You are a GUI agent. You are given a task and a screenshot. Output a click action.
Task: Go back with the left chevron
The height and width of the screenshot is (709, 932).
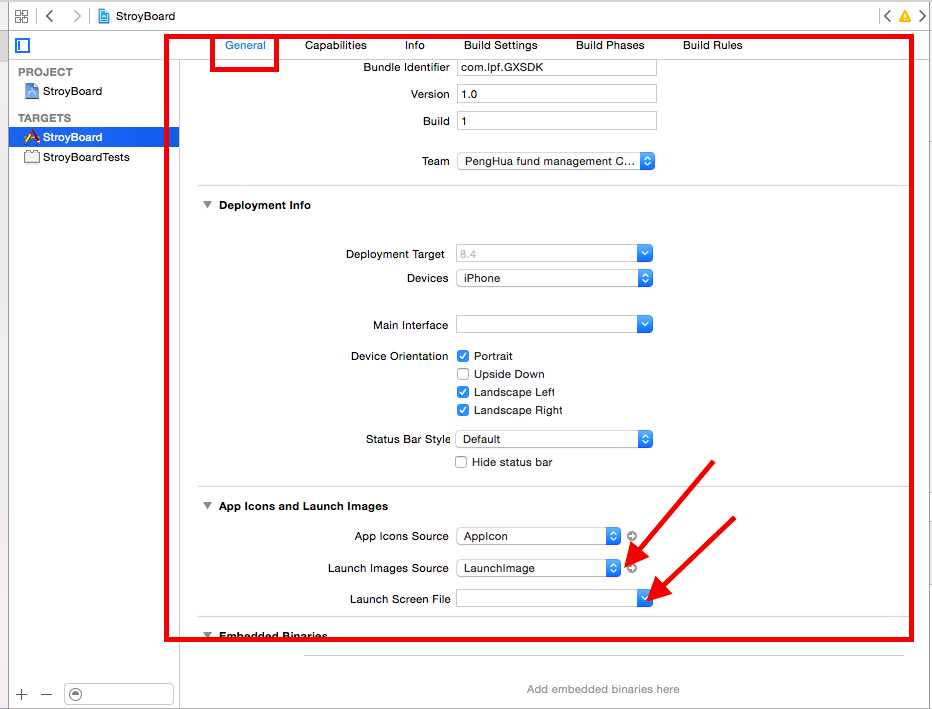tap(50, 16)
